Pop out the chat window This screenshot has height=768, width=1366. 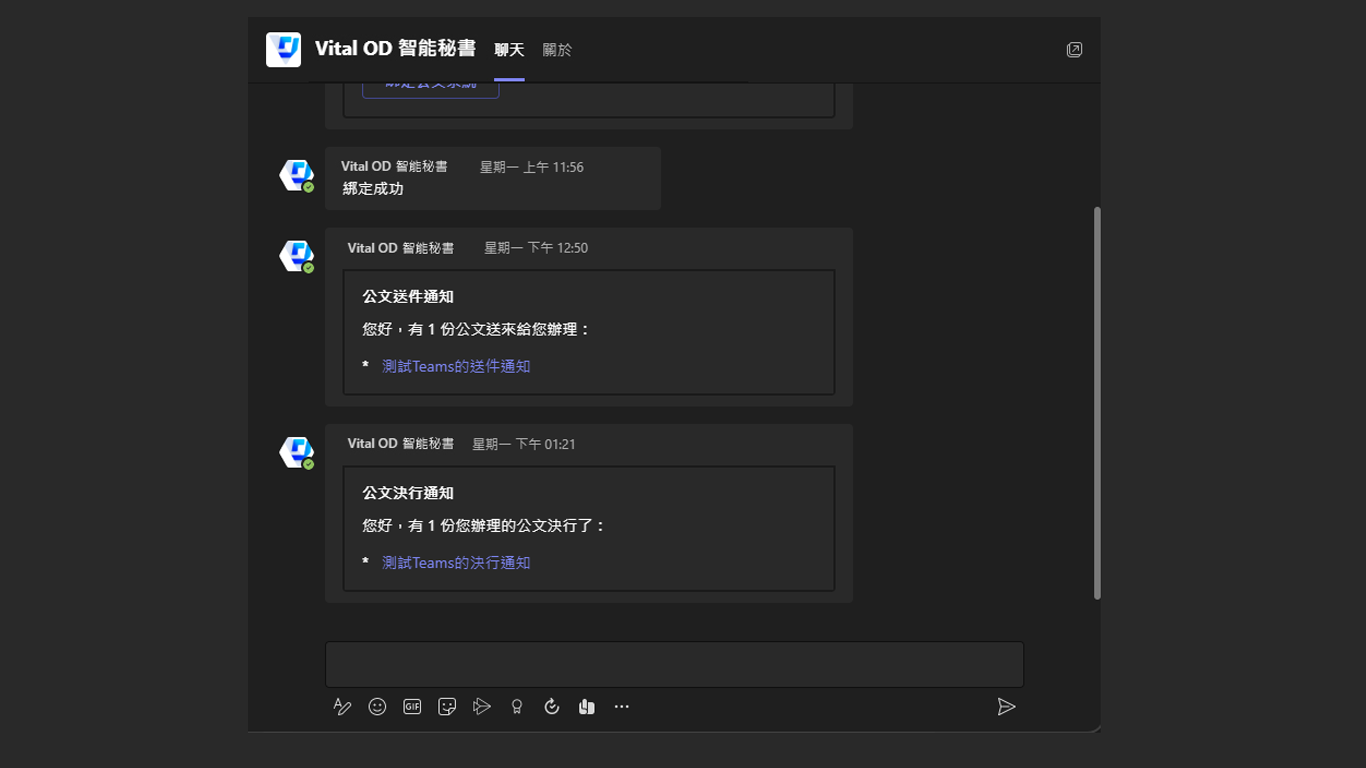click(1074, 50)
